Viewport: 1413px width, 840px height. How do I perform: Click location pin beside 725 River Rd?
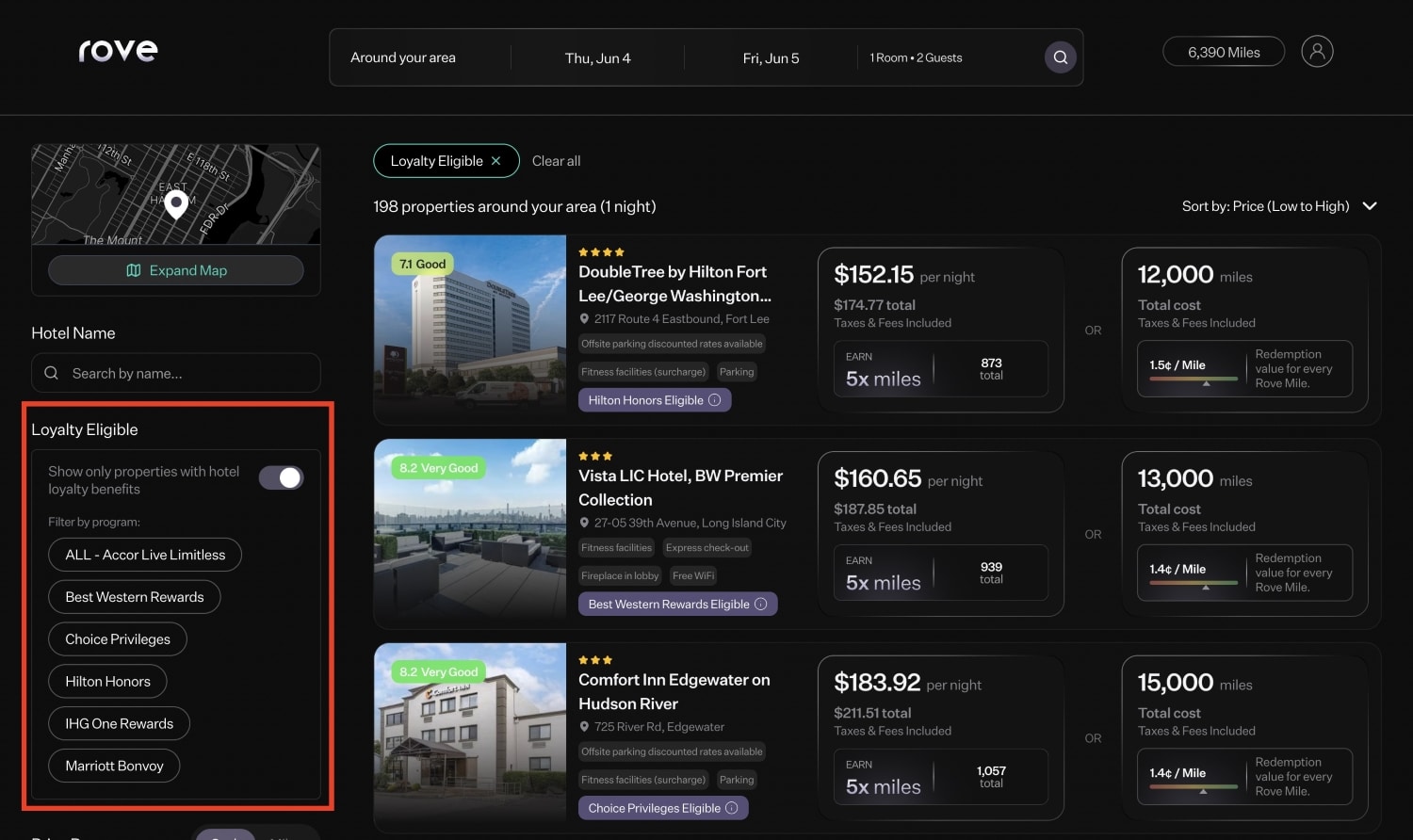pos(584,727)
